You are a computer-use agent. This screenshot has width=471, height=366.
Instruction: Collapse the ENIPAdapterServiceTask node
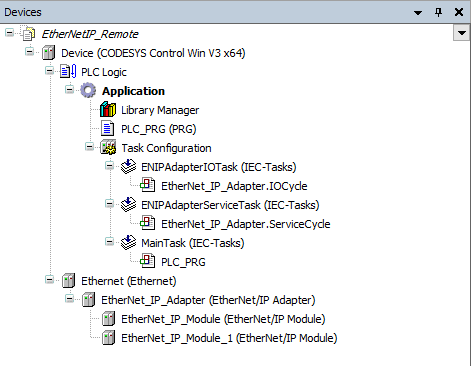(x=109, y=203)
